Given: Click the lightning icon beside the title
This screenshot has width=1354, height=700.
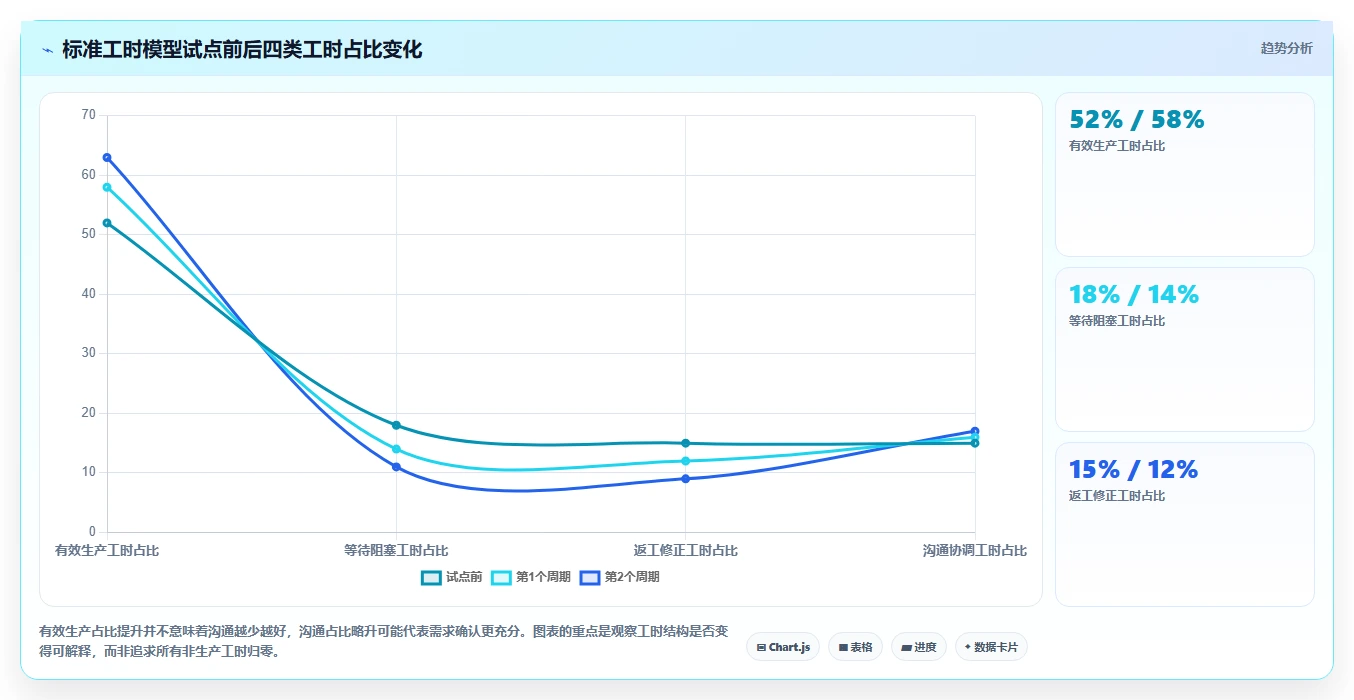Looking at the screenshot, I should [47, 50].
